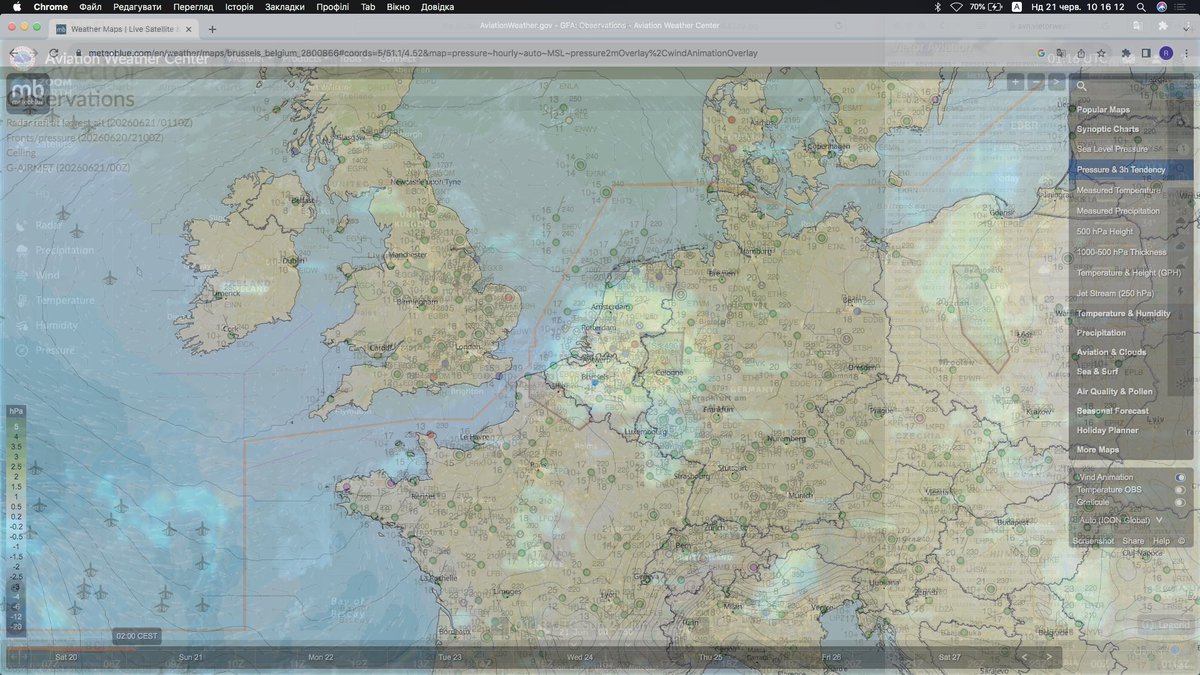Click the Screenshot link

click(x=1093, y=540)
